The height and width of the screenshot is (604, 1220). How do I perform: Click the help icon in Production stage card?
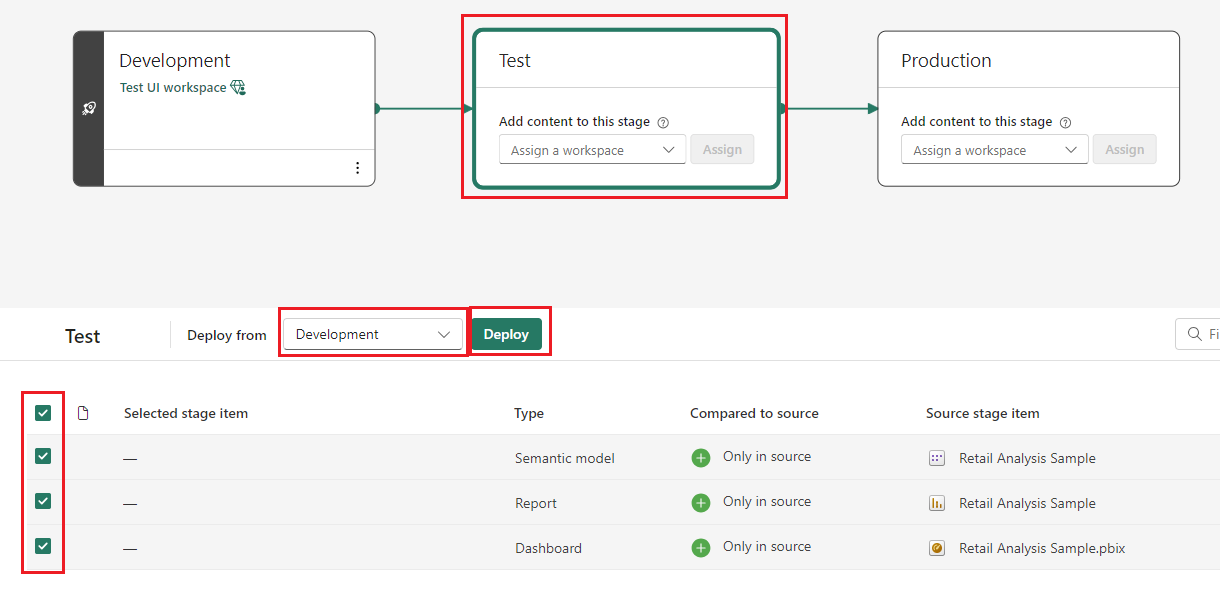pos(1065,123)
